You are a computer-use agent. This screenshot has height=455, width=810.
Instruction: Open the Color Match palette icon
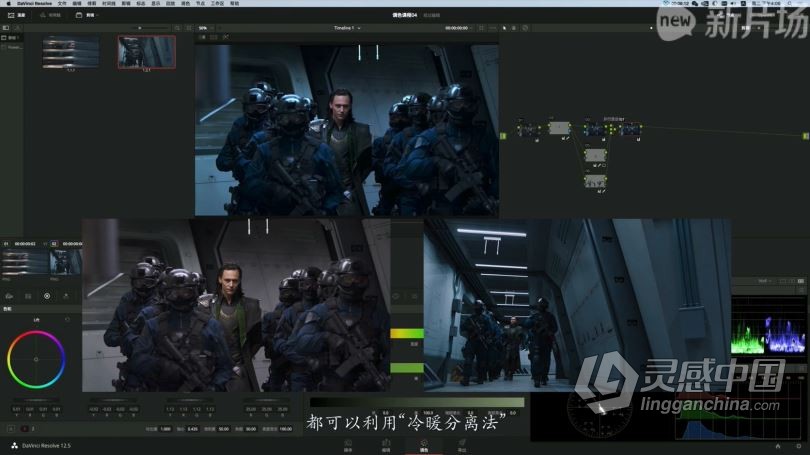[x=28, y=296]
